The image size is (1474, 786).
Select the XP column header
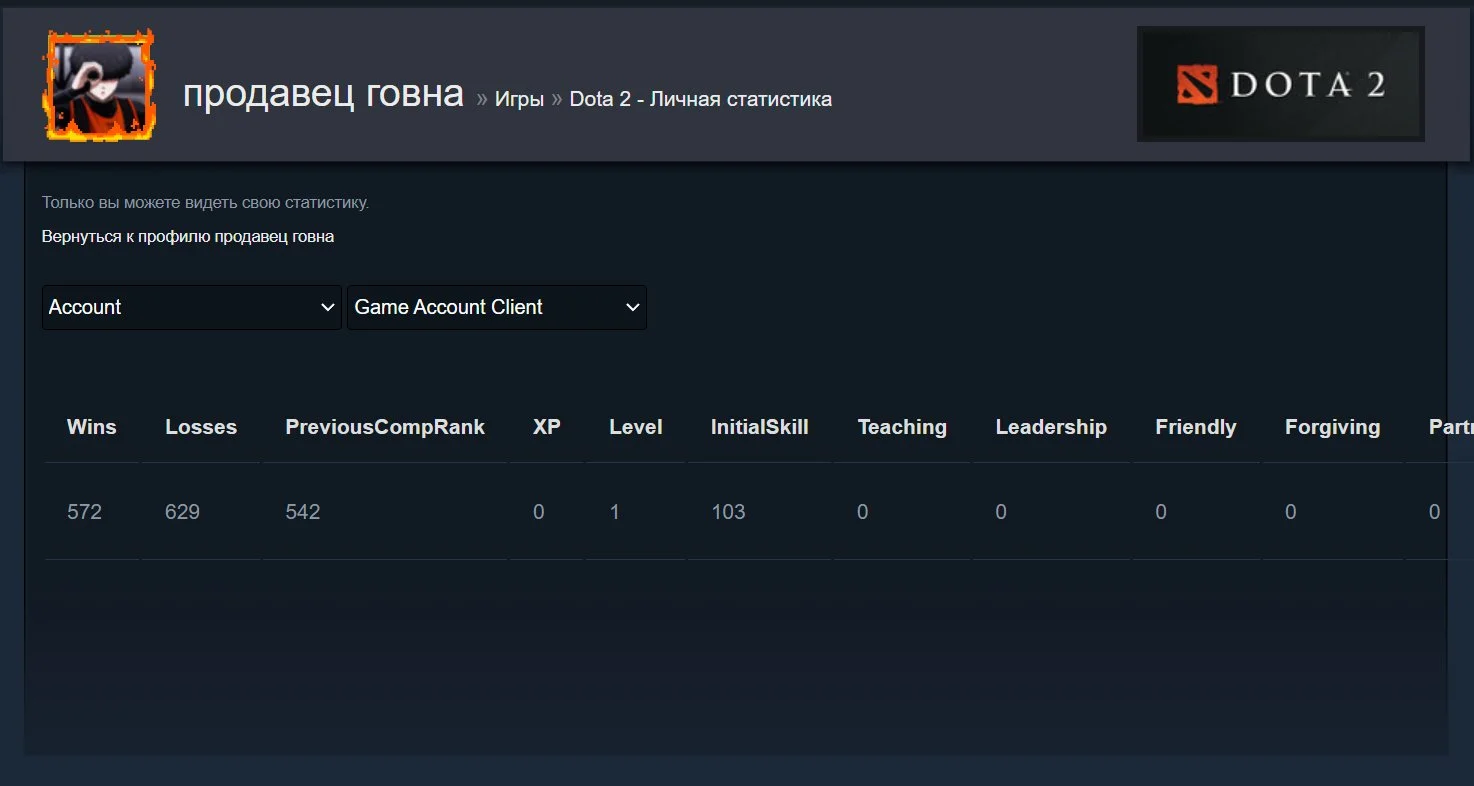pyautogui.click(x=546, y=427)
